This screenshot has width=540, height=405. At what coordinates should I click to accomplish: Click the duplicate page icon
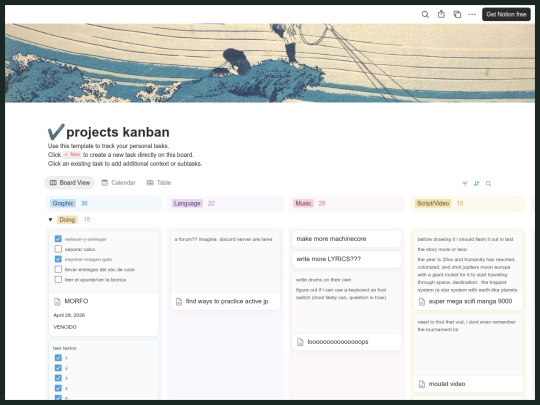[457, 14]
